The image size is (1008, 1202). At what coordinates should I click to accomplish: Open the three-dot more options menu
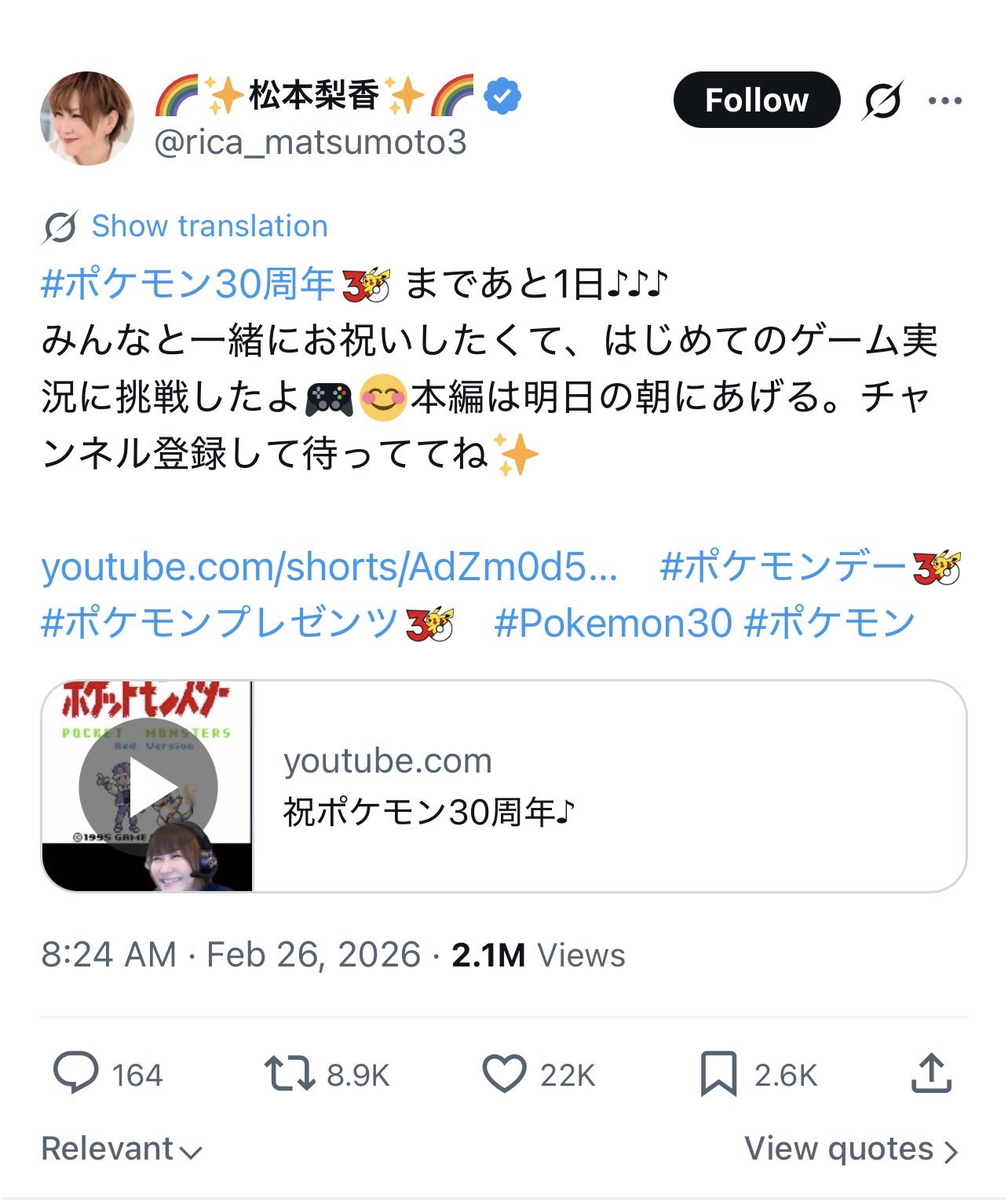[x=944, y=100]
